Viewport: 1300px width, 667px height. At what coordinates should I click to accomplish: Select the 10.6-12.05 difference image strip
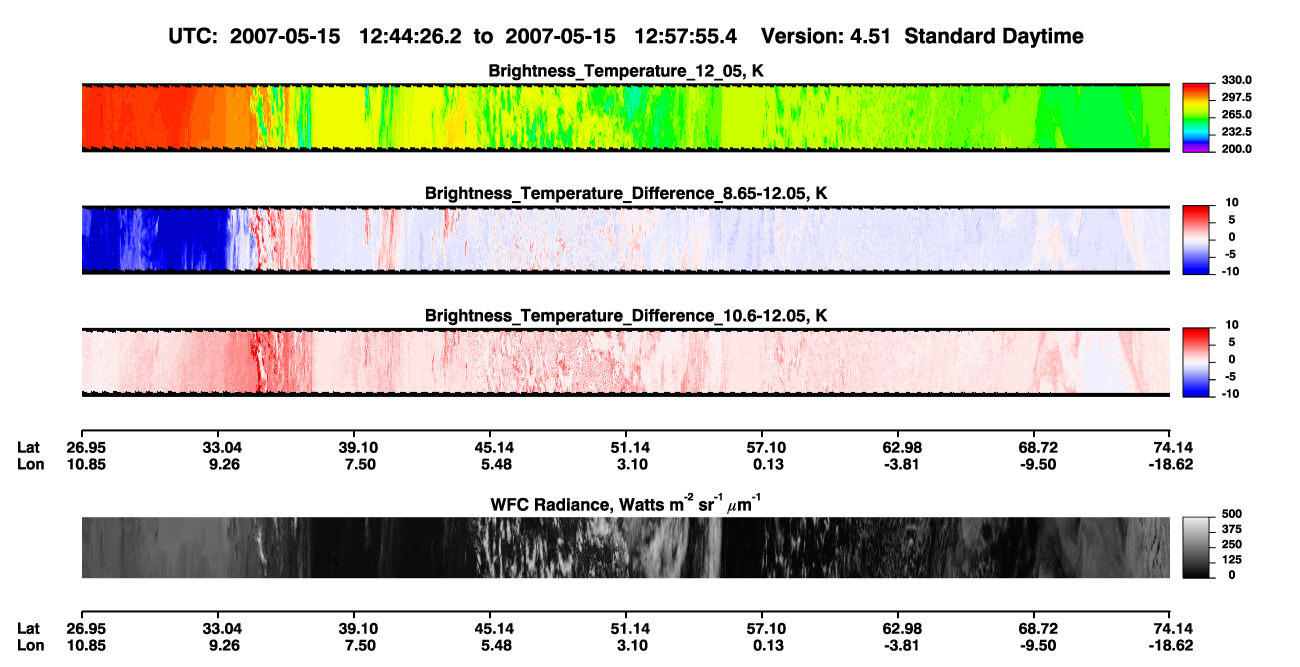point(626,362)
